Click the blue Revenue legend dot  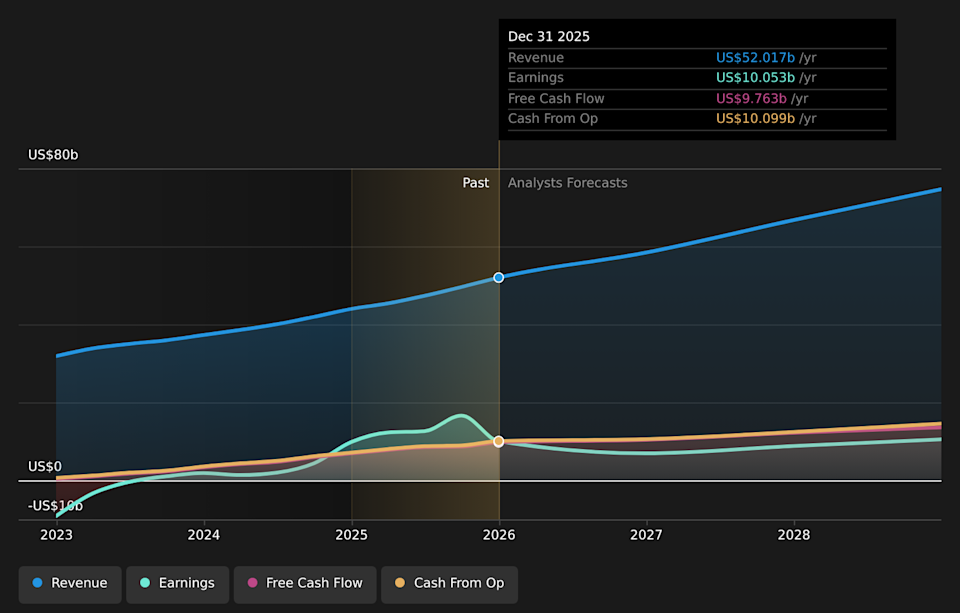pos(37,583)
